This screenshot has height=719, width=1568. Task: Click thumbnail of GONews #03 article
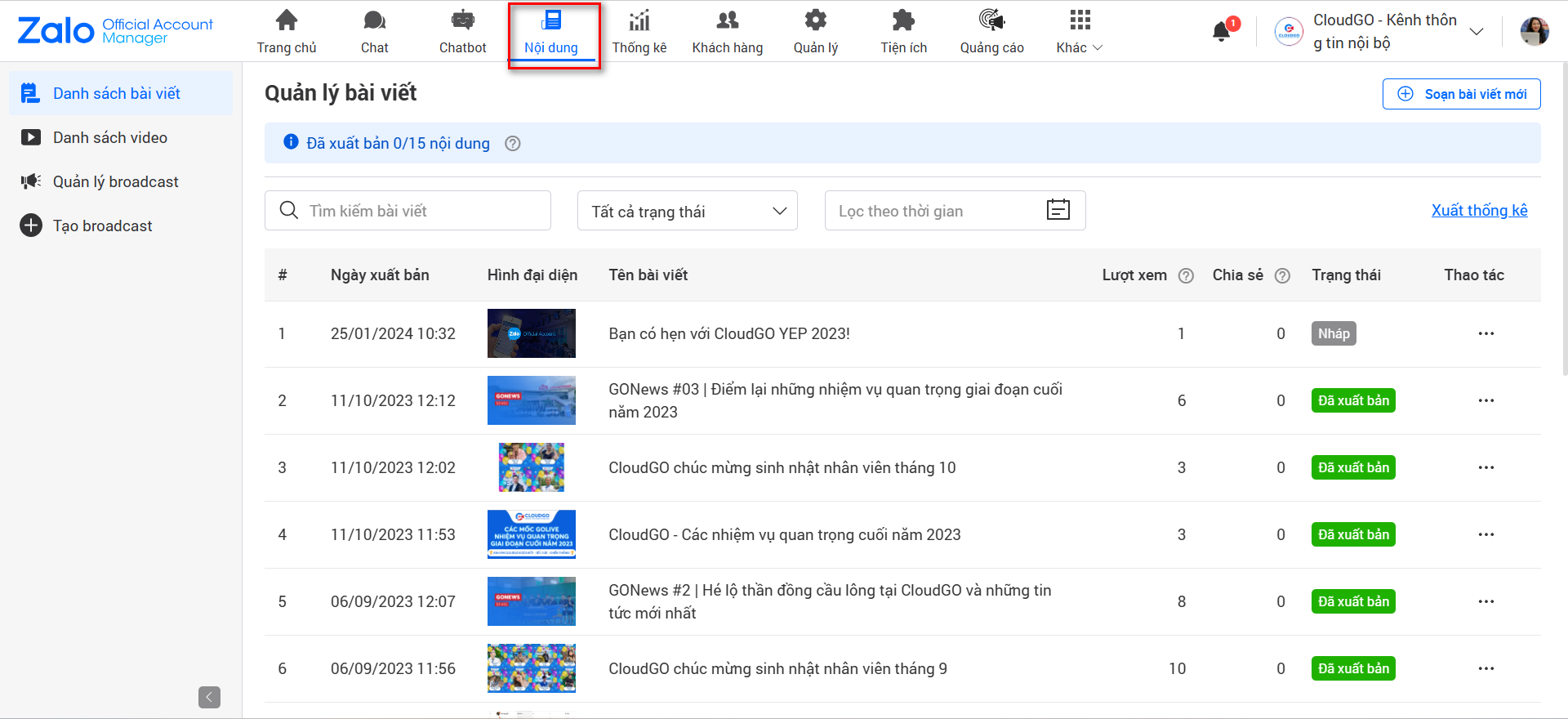pyautogui.click(x=532, y=400)
